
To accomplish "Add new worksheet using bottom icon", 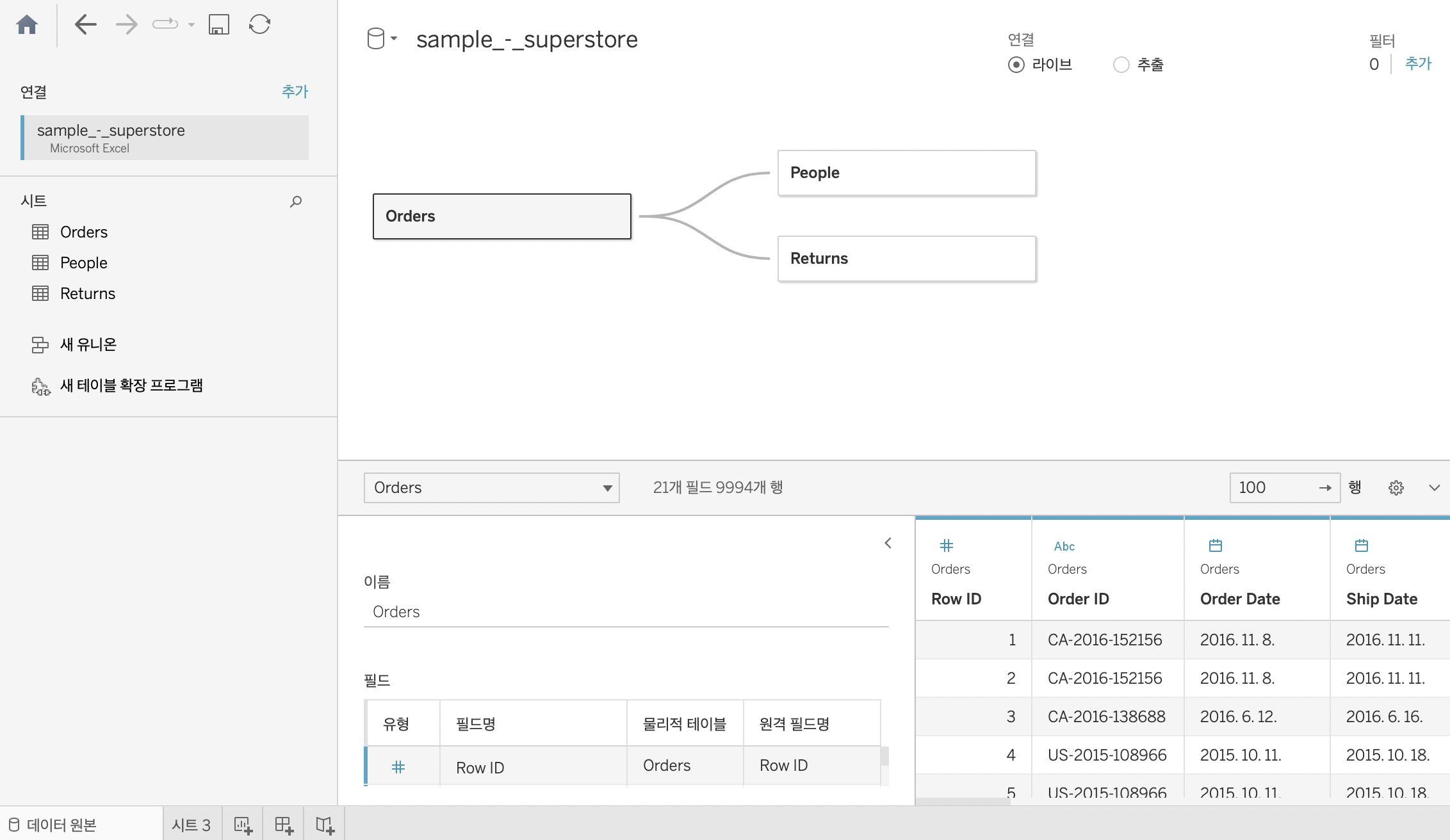I will point(243,825).
